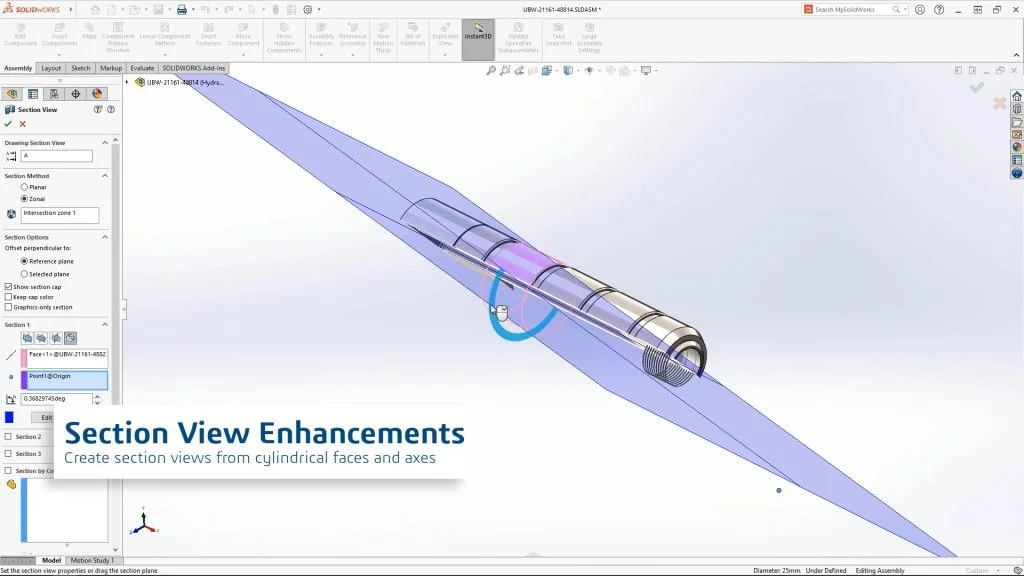1024x576 pixels.
Task: Enable Graphics-only section checkbox
Action: [9, 308]
